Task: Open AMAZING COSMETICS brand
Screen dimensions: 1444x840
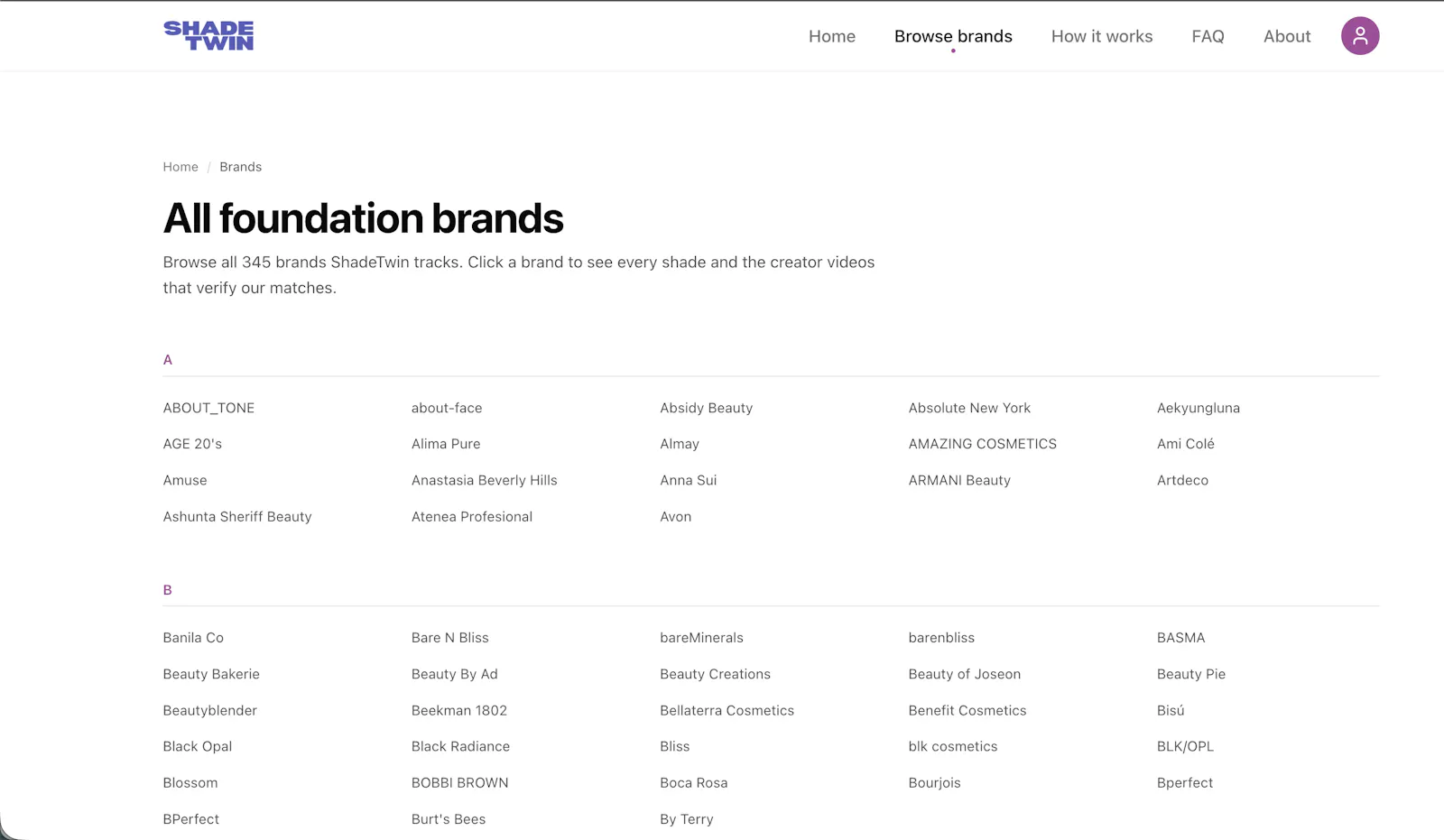Action: click(983, 444)
